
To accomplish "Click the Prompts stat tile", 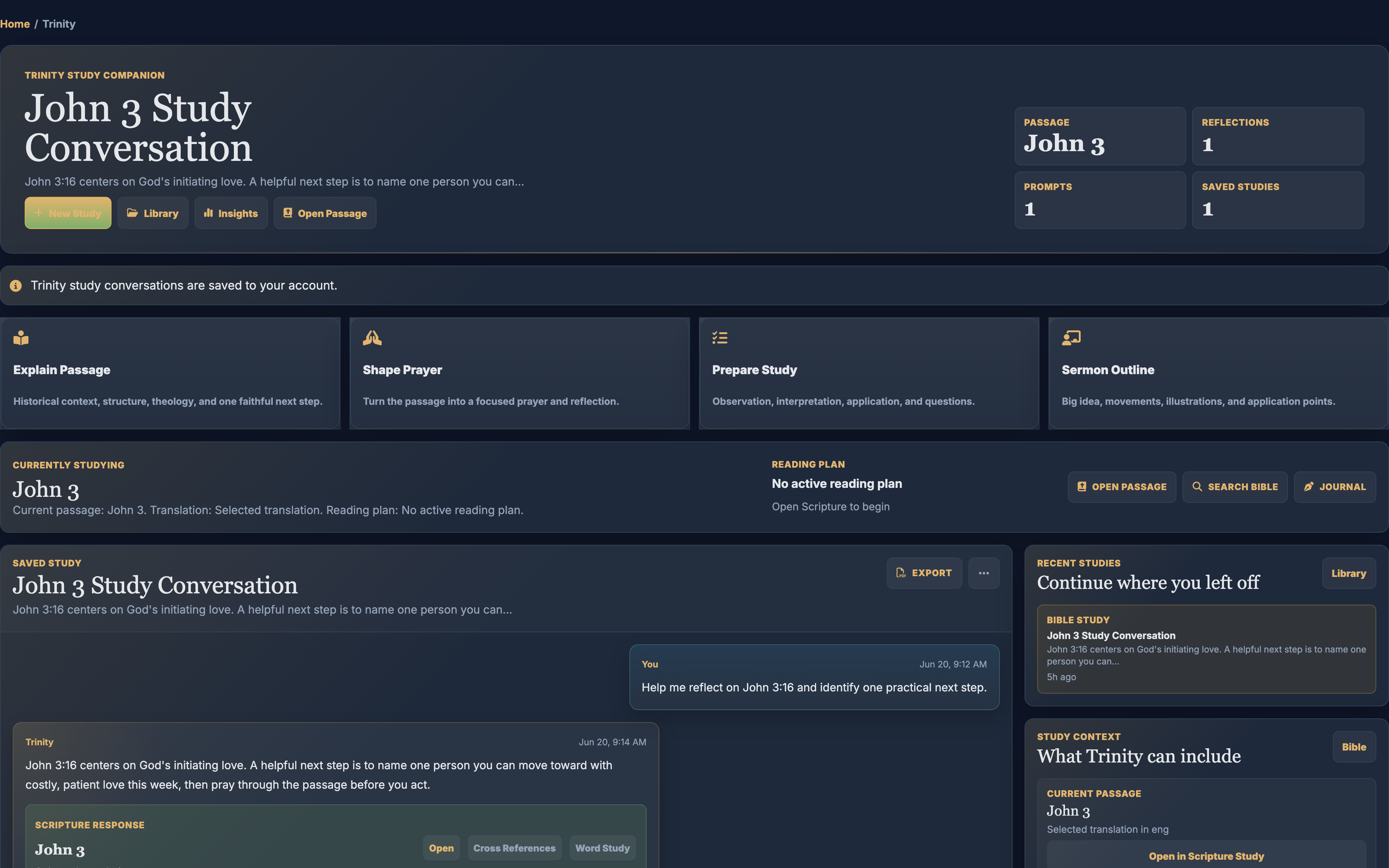I will 1100,201.
